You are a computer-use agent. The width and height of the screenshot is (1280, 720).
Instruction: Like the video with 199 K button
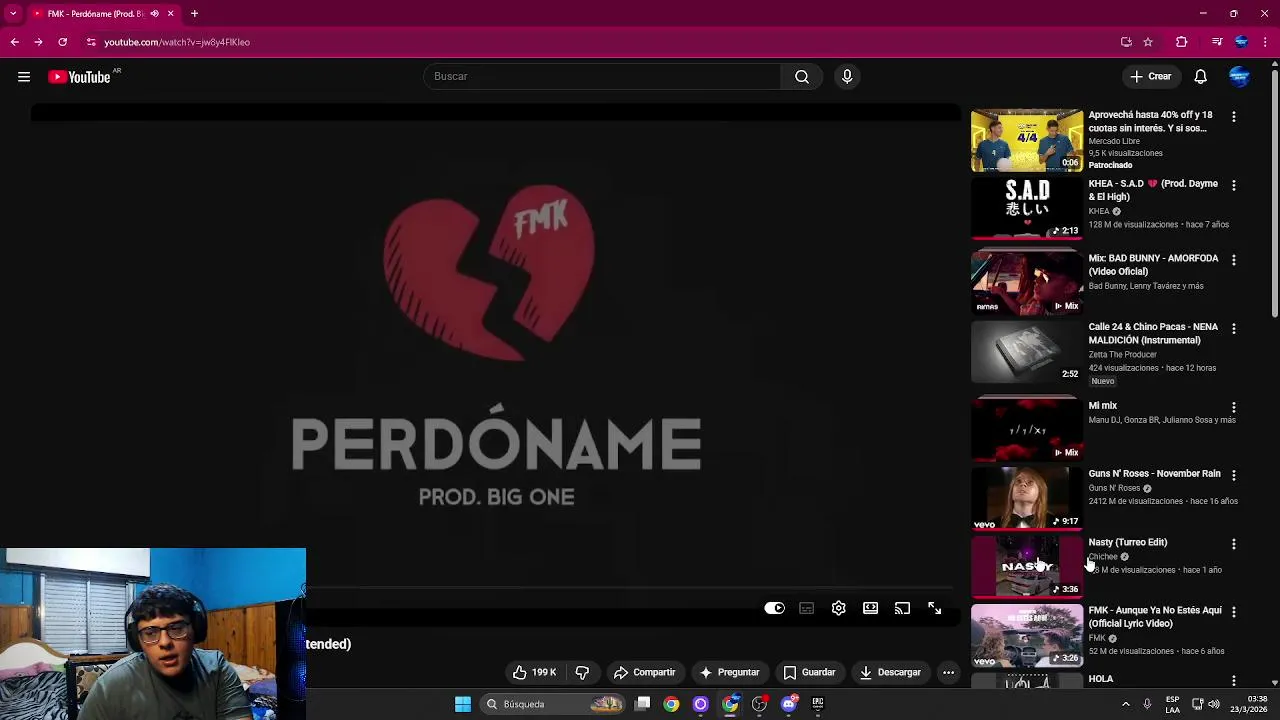pos(534,672)
